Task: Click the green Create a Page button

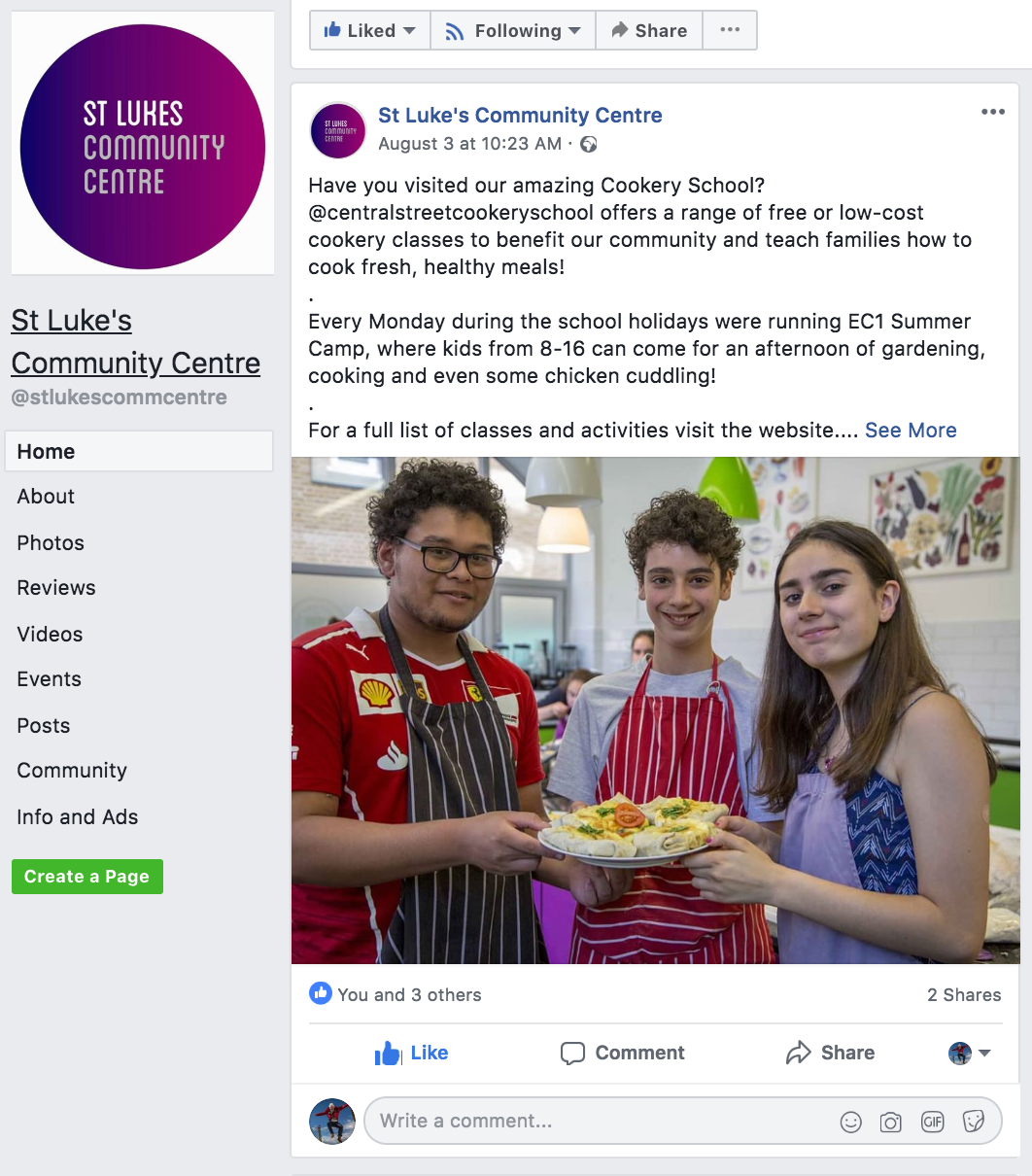Action: coord(87,877)
